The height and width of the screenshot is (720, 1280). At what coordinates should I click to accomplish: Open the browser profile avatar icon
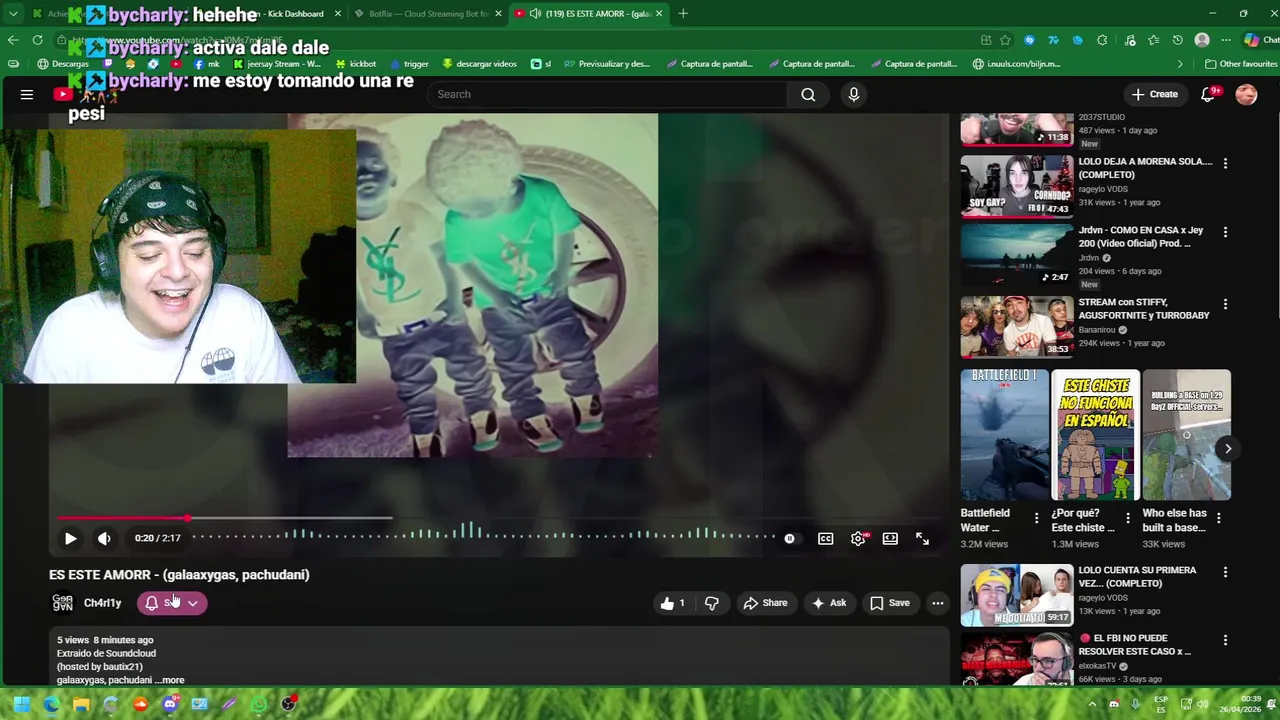point(1202,40)
